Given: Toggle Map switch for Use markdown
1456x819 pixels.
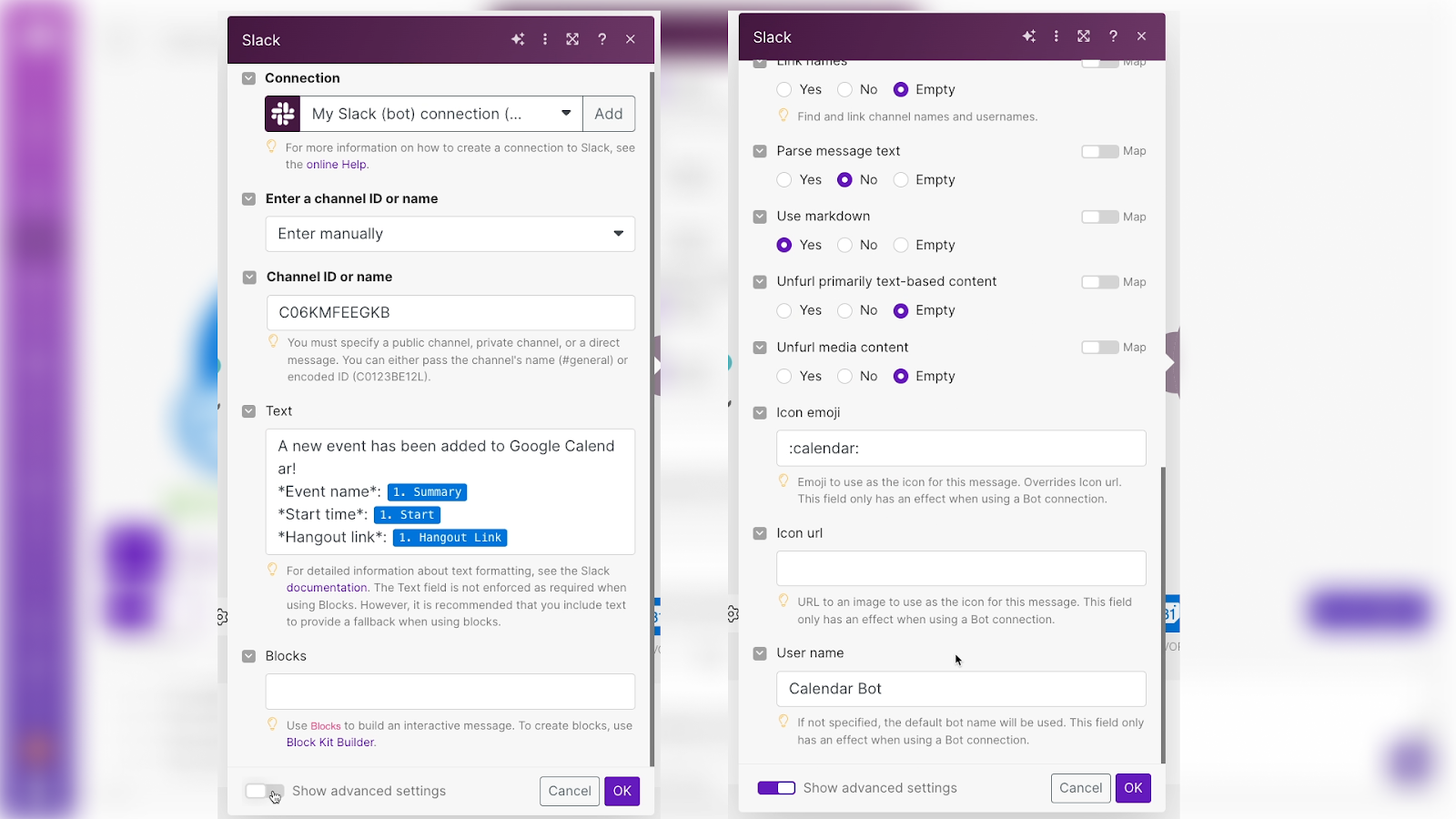Looking at the screenshot, I should pos(1099,217).
